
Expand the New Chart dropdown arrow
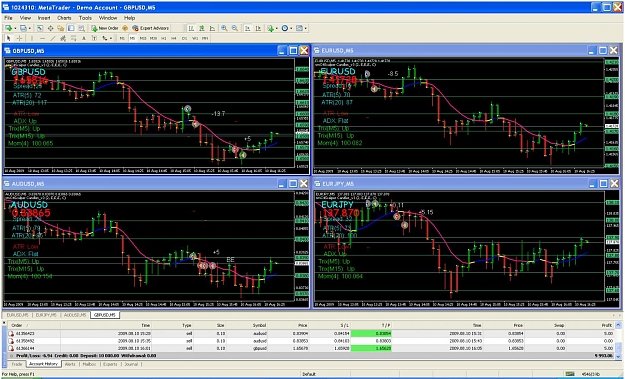click(x=15, y=28)
